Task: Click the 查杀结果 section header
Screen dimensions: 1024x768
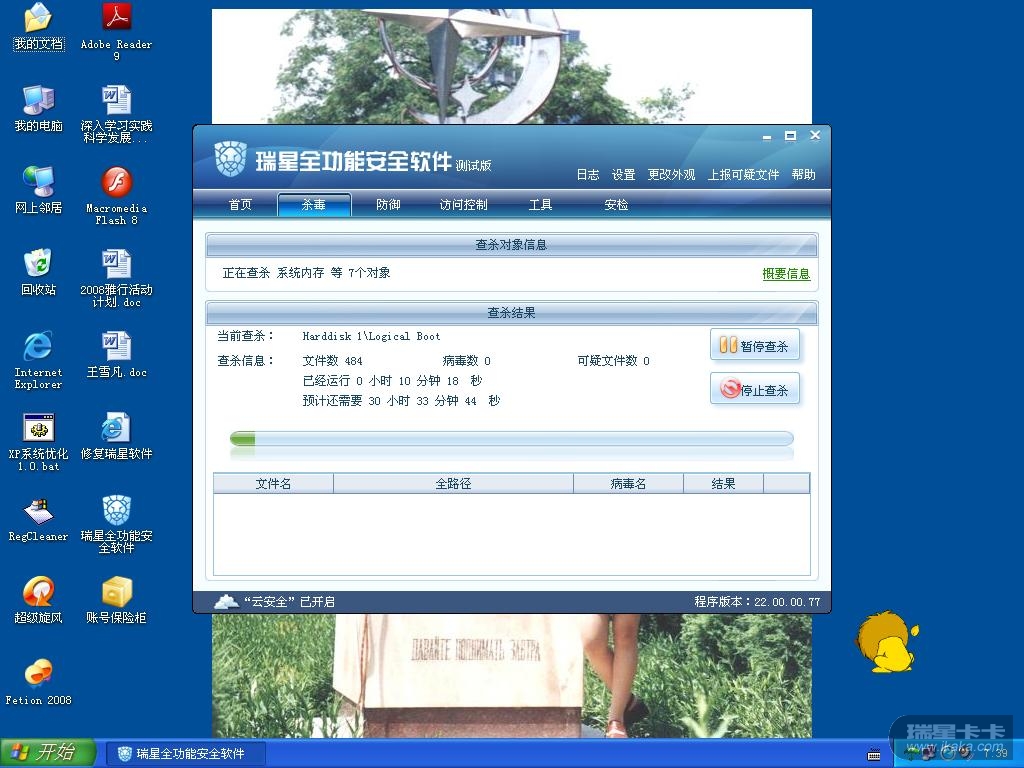Action: click(511, 313)
